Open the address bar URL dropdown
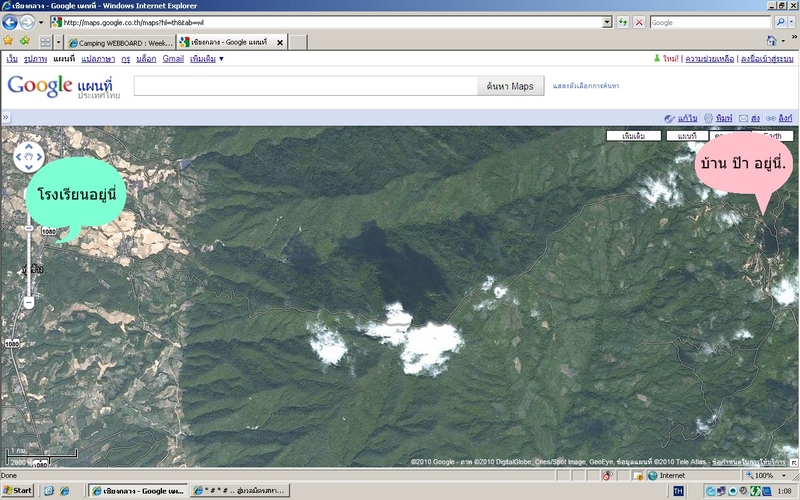 click(x=607, y=22)
